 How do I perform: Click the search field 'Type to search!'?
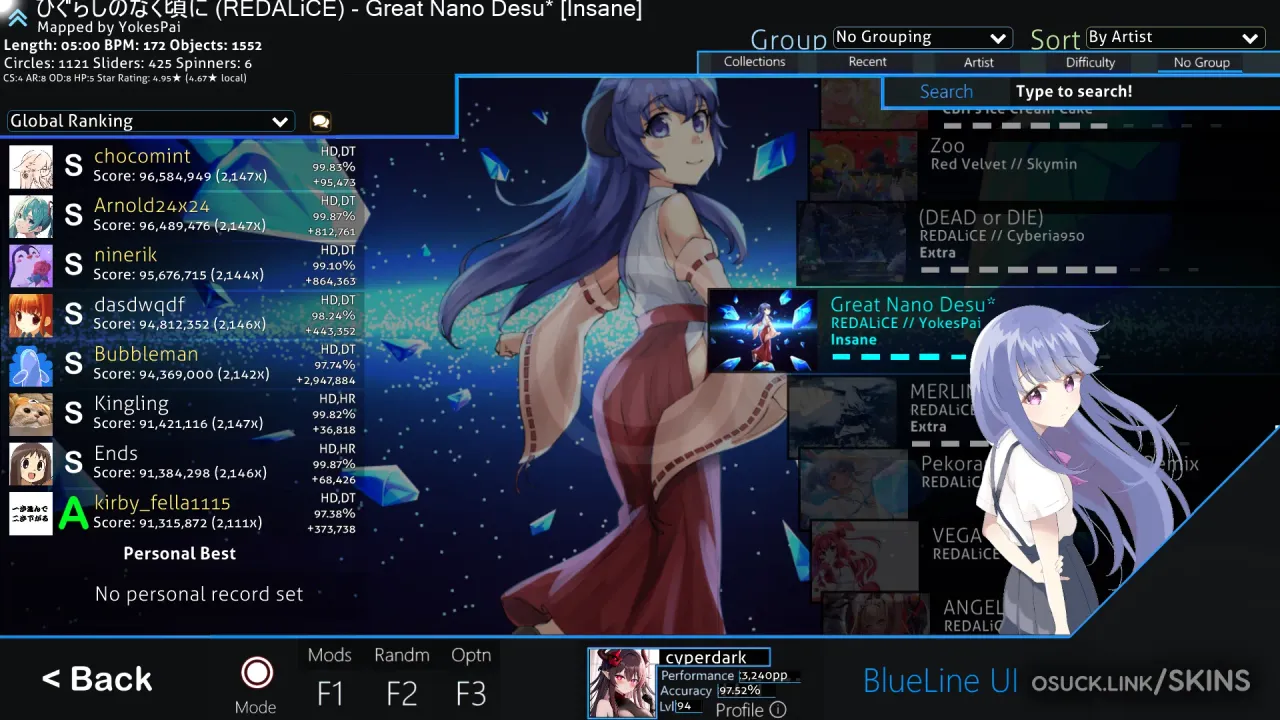click(x=1074, y=92)
